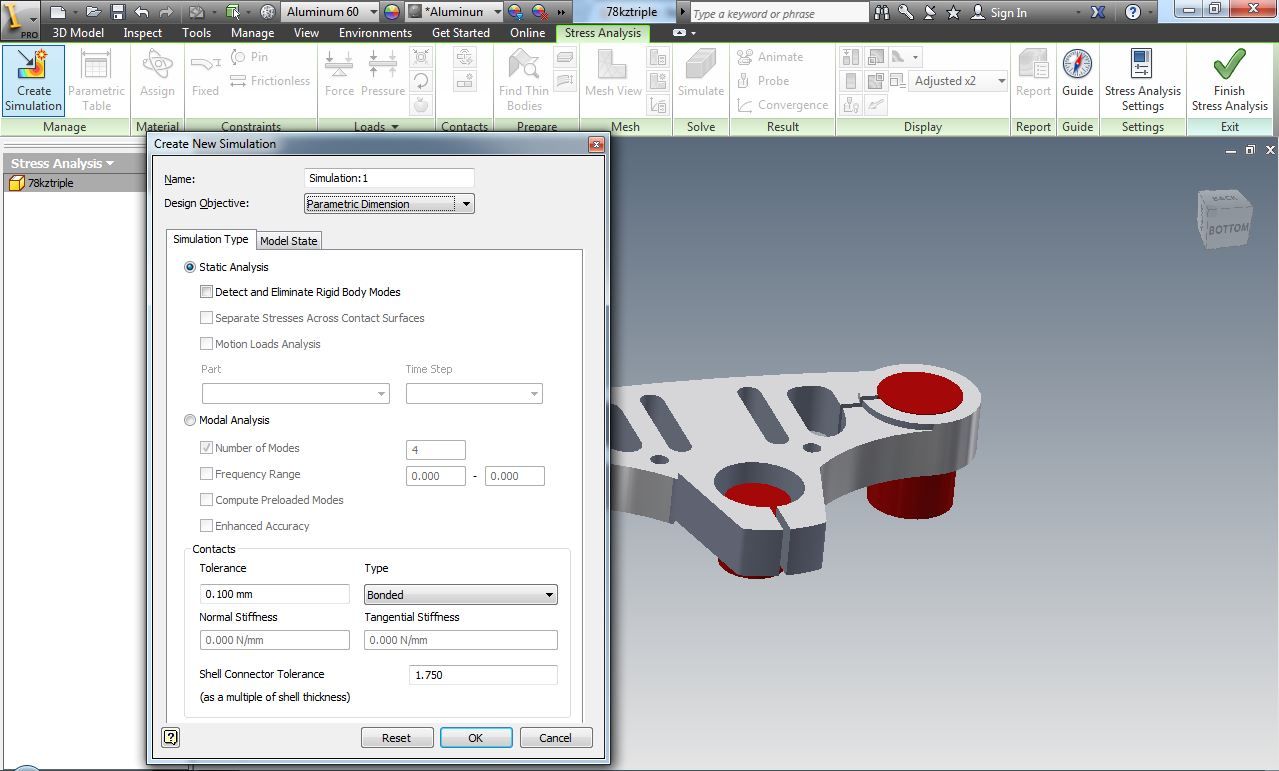Switch to the Model State tab
Viewport: 1279px width, 771px height.
[x=288, y=240]
